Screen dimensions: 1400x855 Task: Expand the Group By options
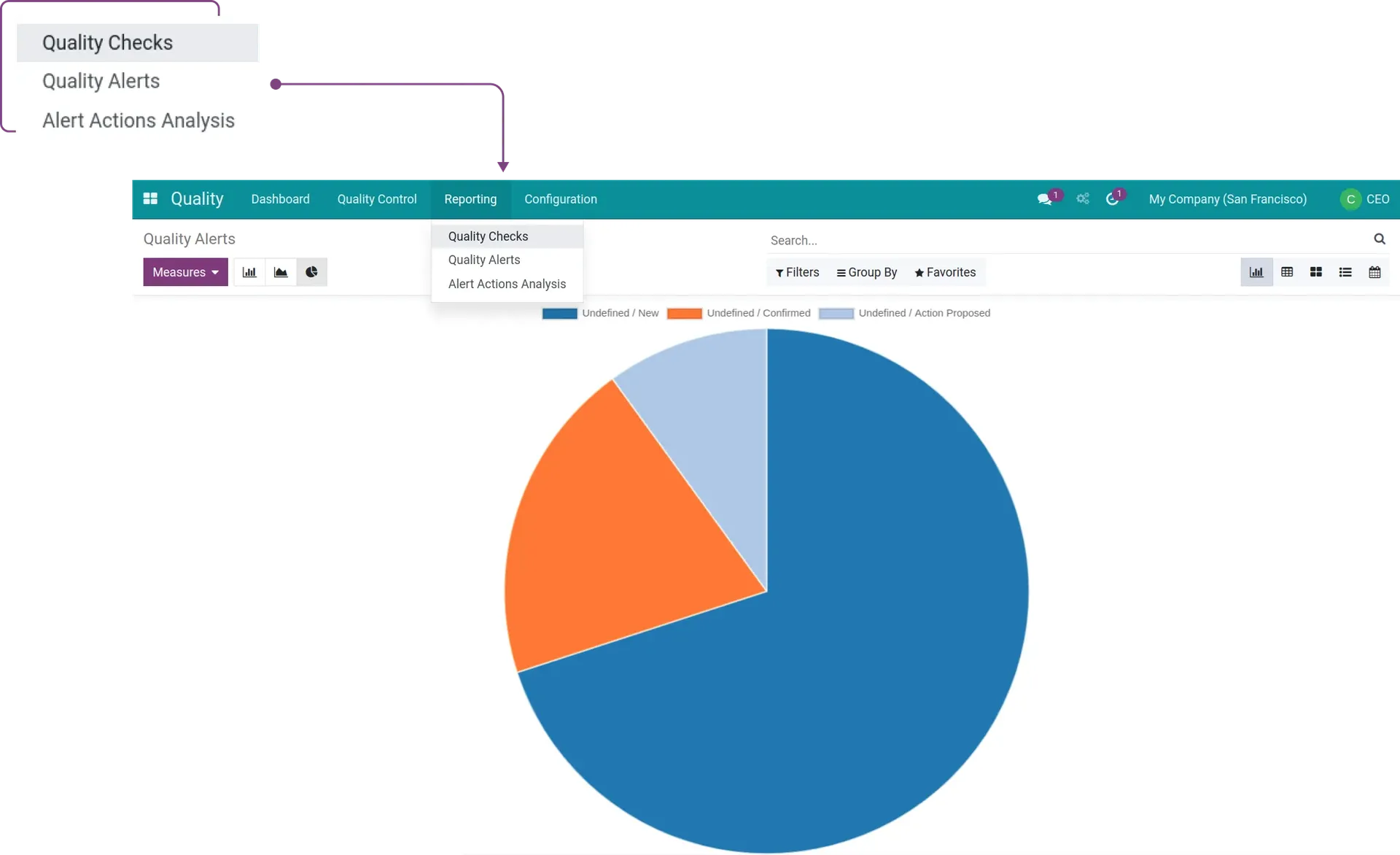[x=863, y=272]
